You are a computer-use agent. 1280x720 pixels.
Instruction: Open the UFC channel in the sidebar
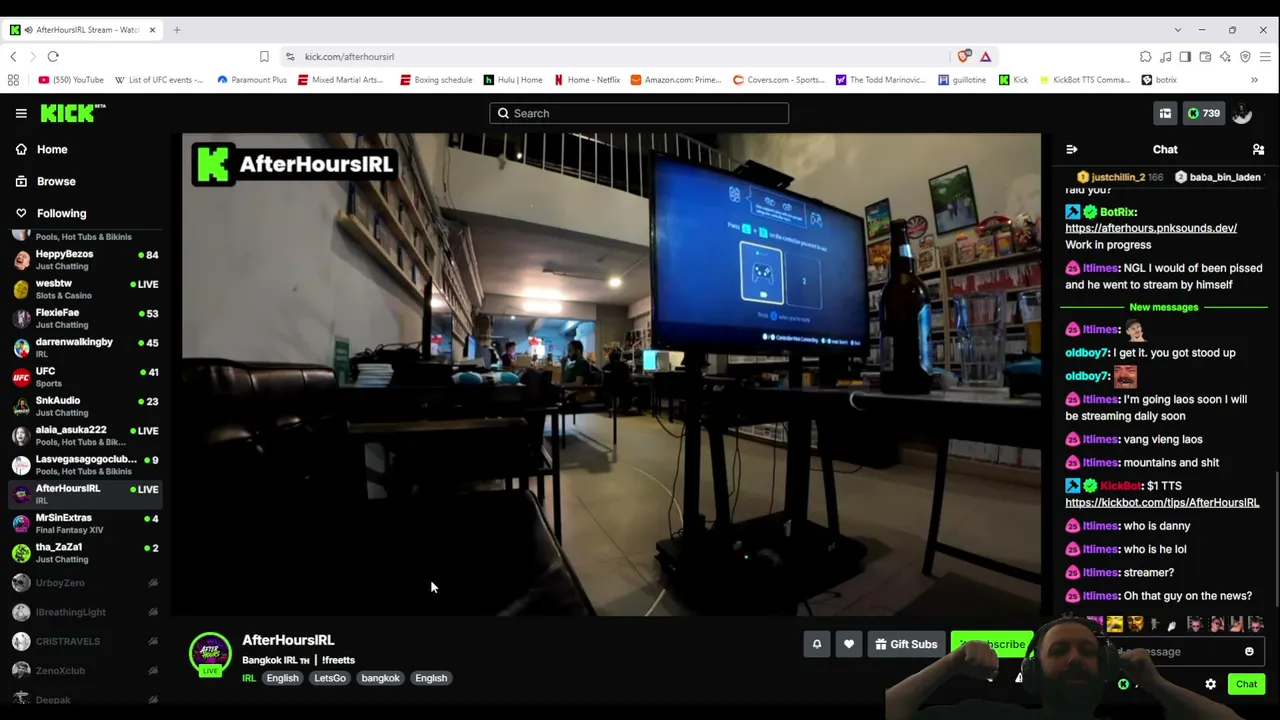coord(85,377)
